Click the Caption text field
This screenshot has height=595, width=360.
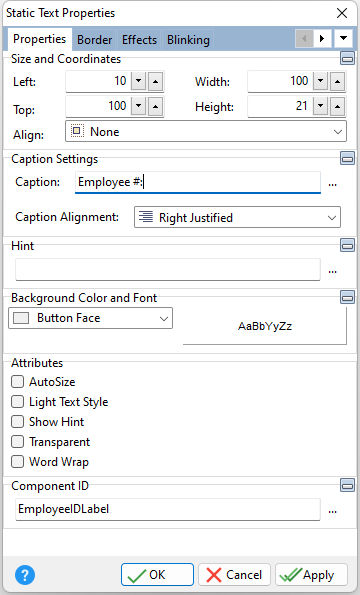point(198,182)
